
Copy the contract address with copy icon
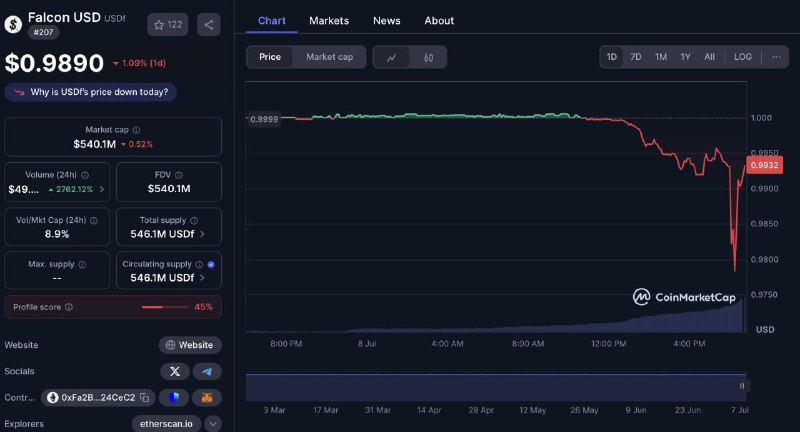pos(145,397)
